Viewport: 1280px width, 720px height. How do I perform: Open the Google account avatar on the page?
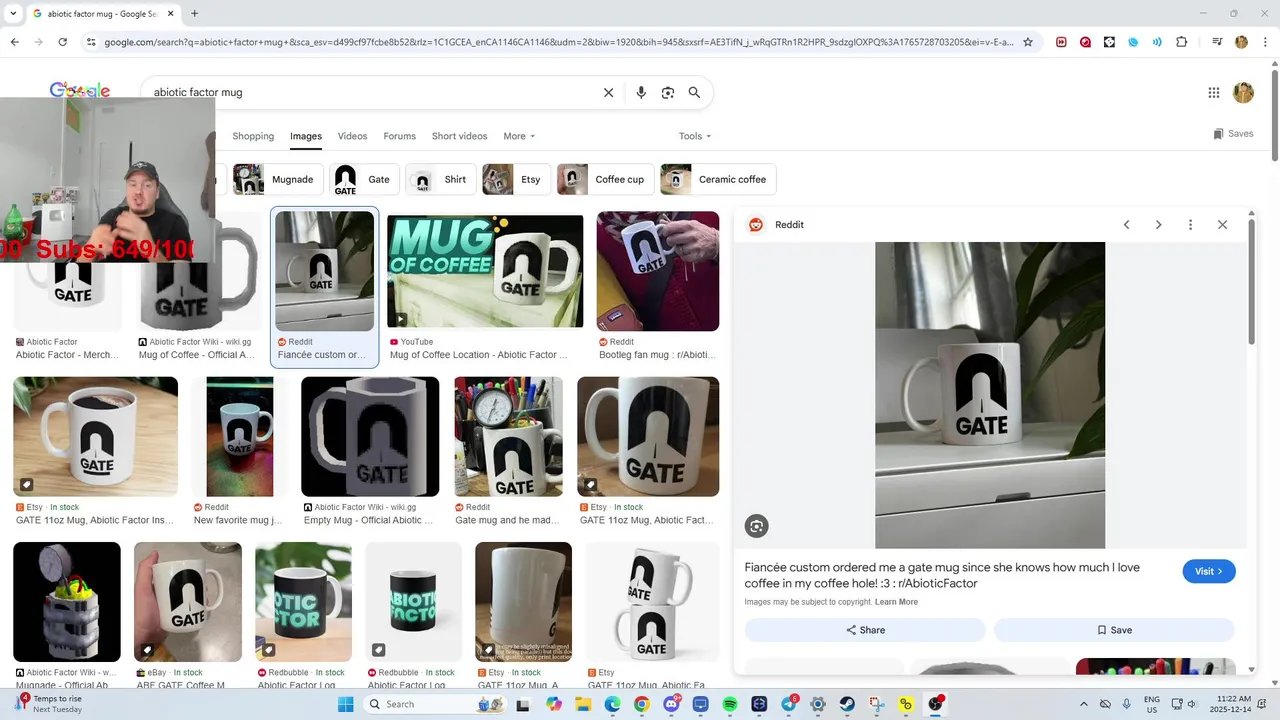[1243, 92]
